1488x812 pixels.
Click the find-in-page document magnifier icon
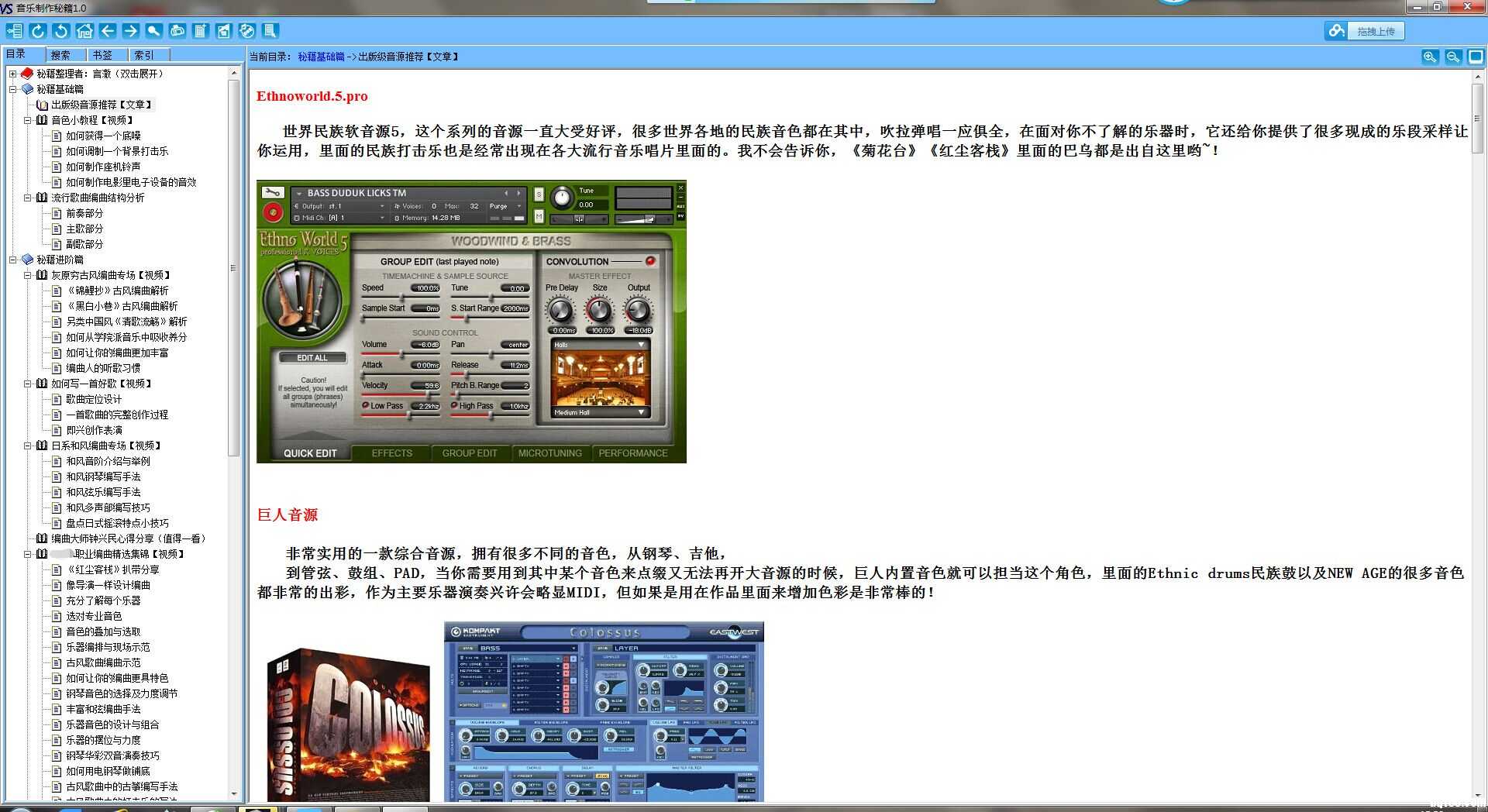[270, 31]
